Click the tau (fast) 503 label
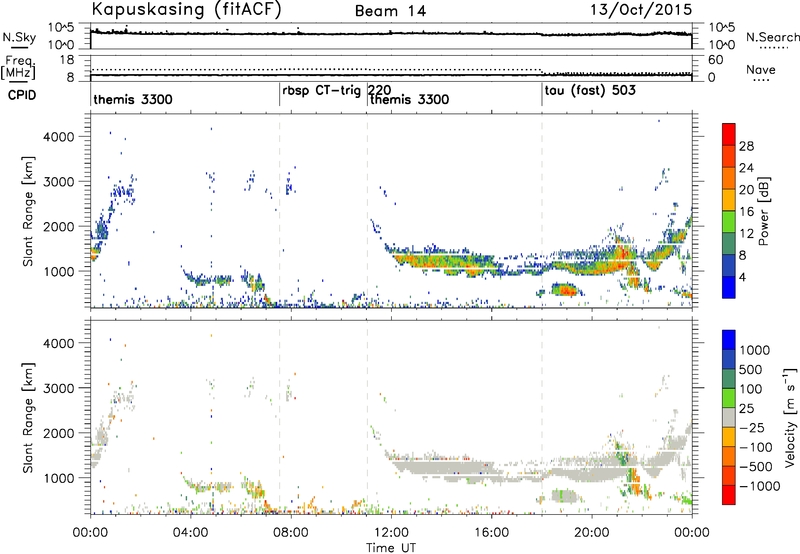800x554 pixels. click(590, 91)
